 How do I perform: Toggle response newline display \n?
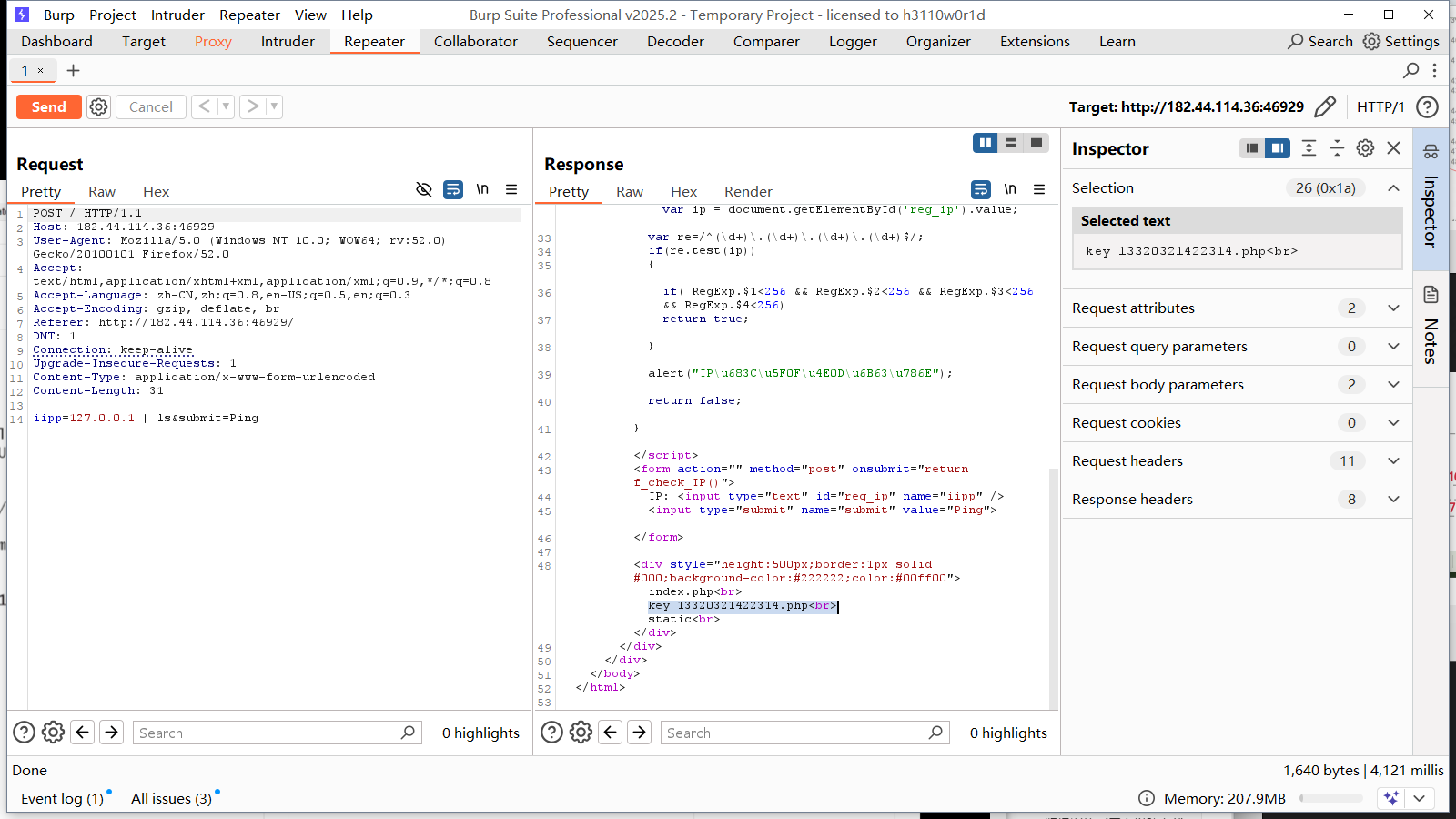click(1010, 189)
